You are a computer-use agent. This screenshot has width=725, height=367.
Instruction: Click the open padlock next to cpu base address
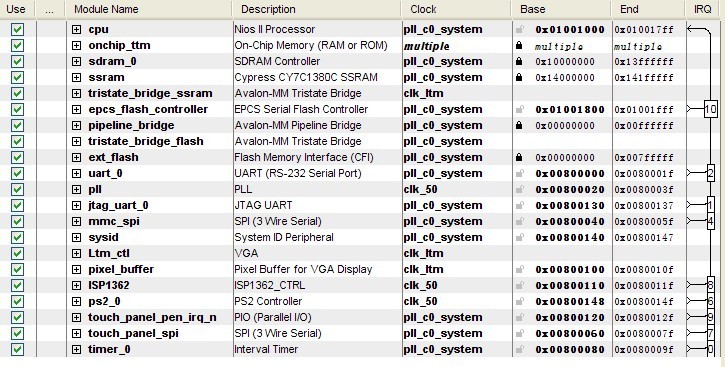[x=520, y=29]
